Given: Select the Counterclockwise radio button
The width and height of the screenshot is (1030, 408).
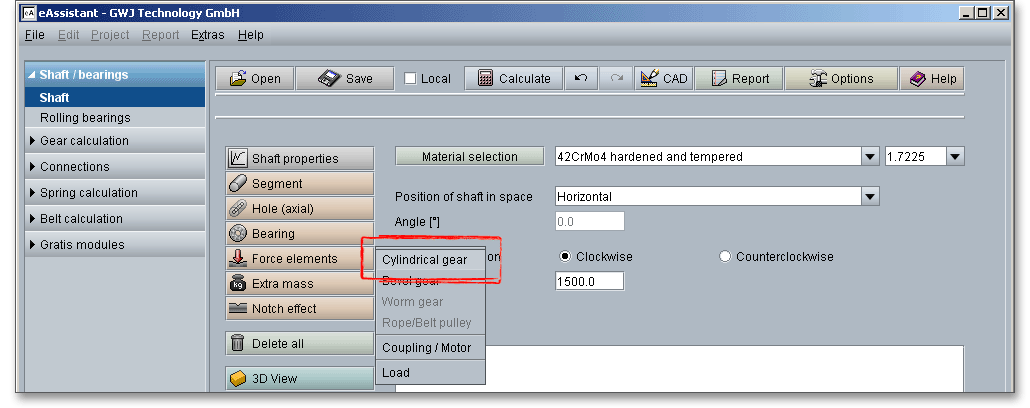Looking at the screenshot, I should tap(725, 257).
